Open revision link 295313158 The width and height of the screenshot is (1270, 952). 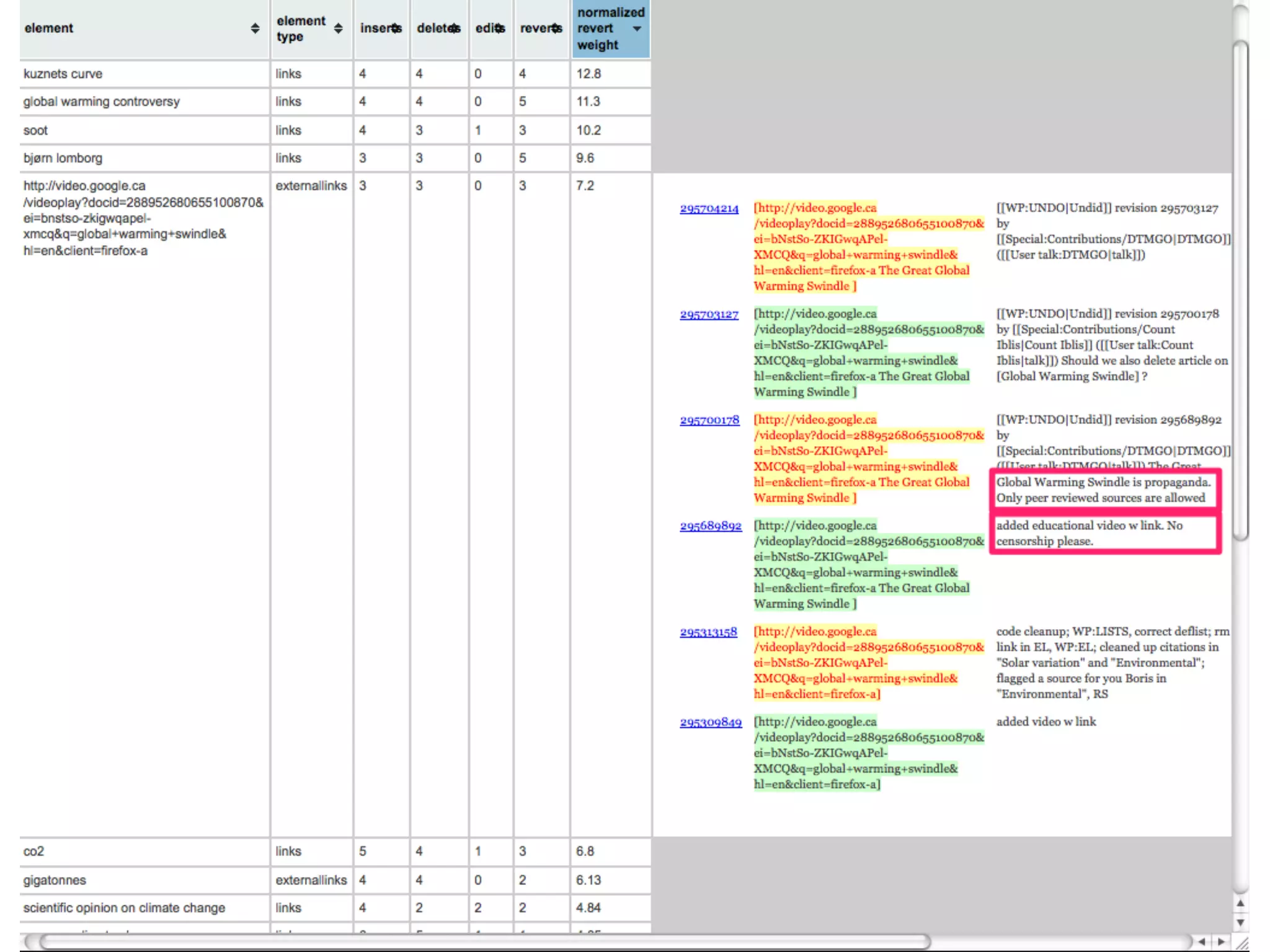(708, 632)
